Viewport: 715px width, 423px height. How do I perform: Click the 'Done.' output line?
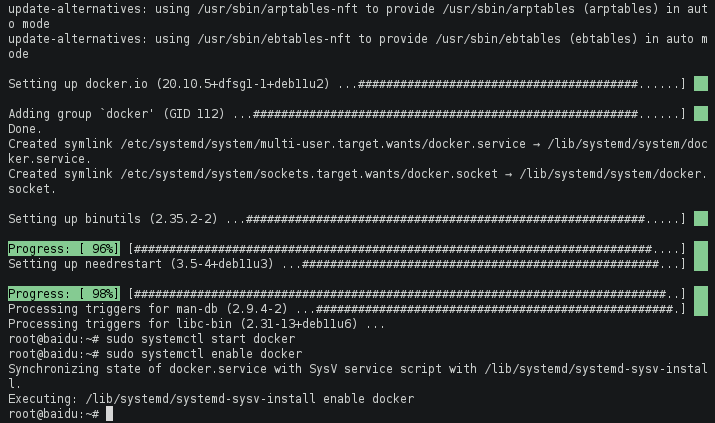click(25, 129)
